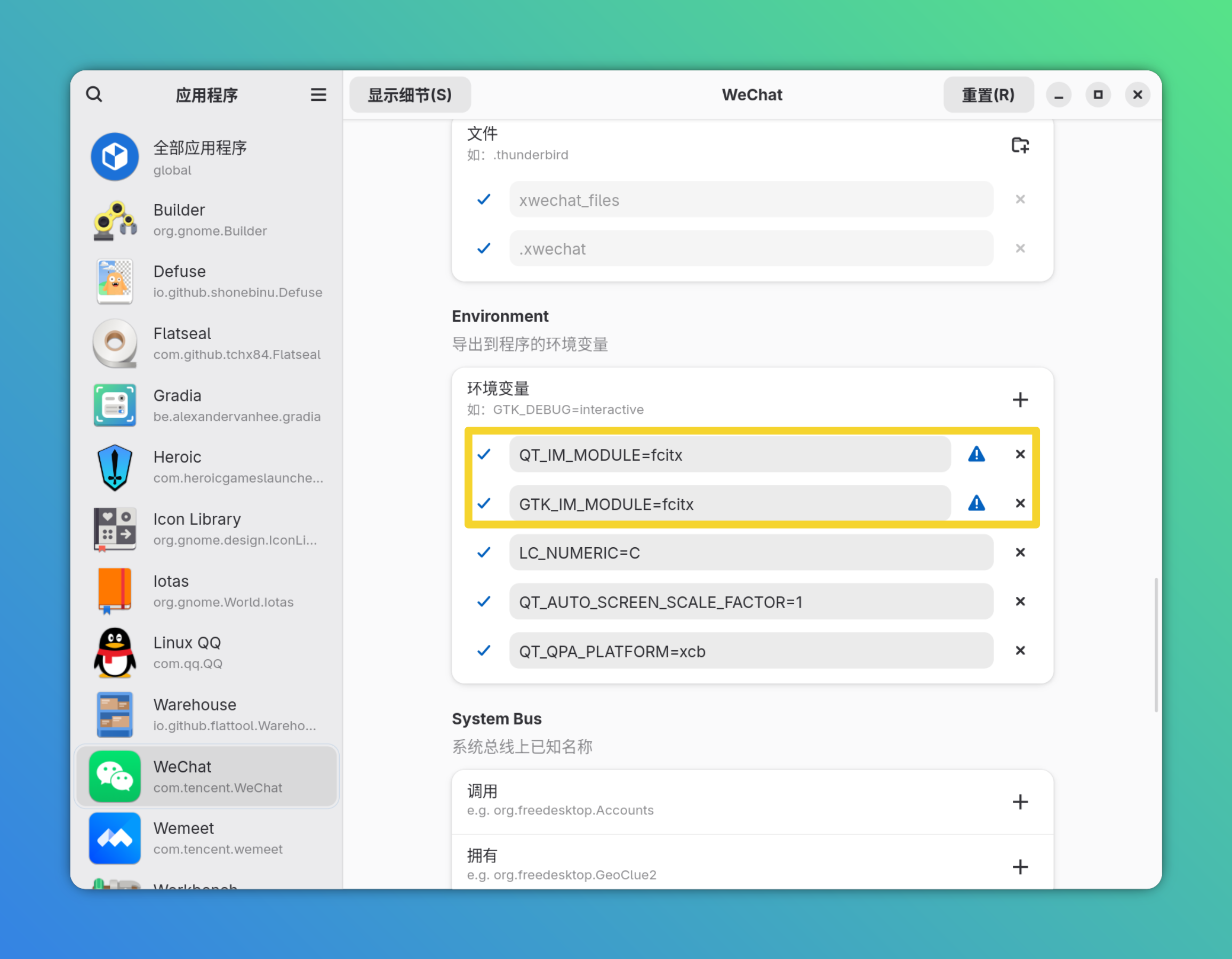Remove the xwechat_files entry
1232x959 pixels.
(x=1020, y=199)
